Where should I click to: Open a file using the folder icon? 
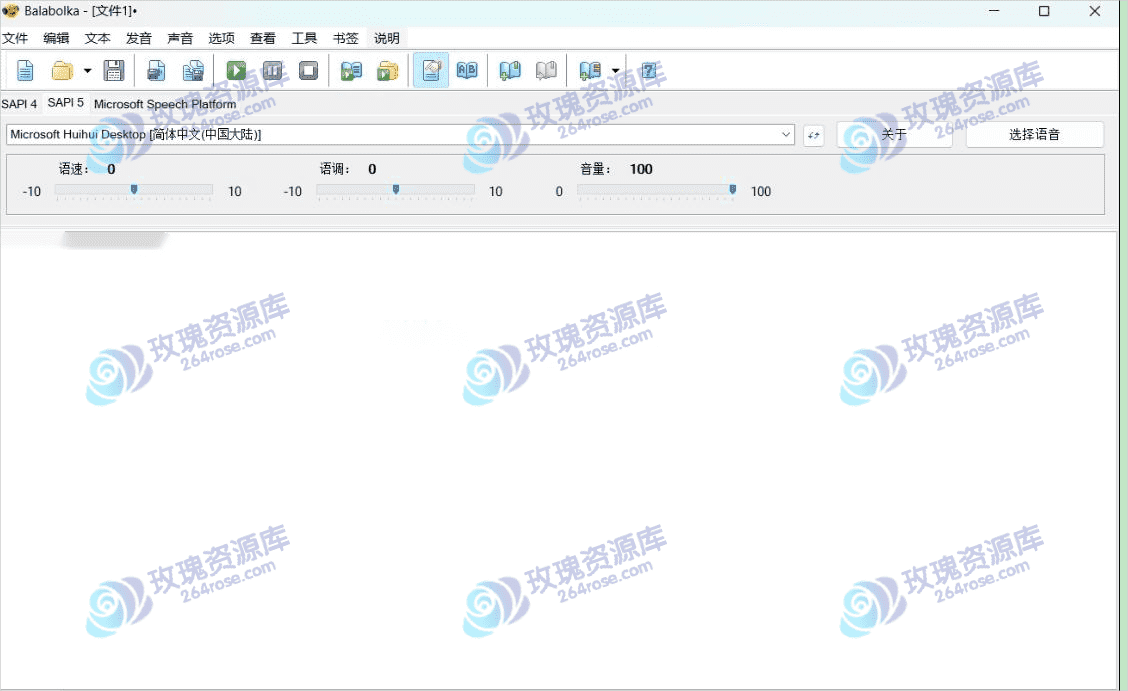pos(63,70)
